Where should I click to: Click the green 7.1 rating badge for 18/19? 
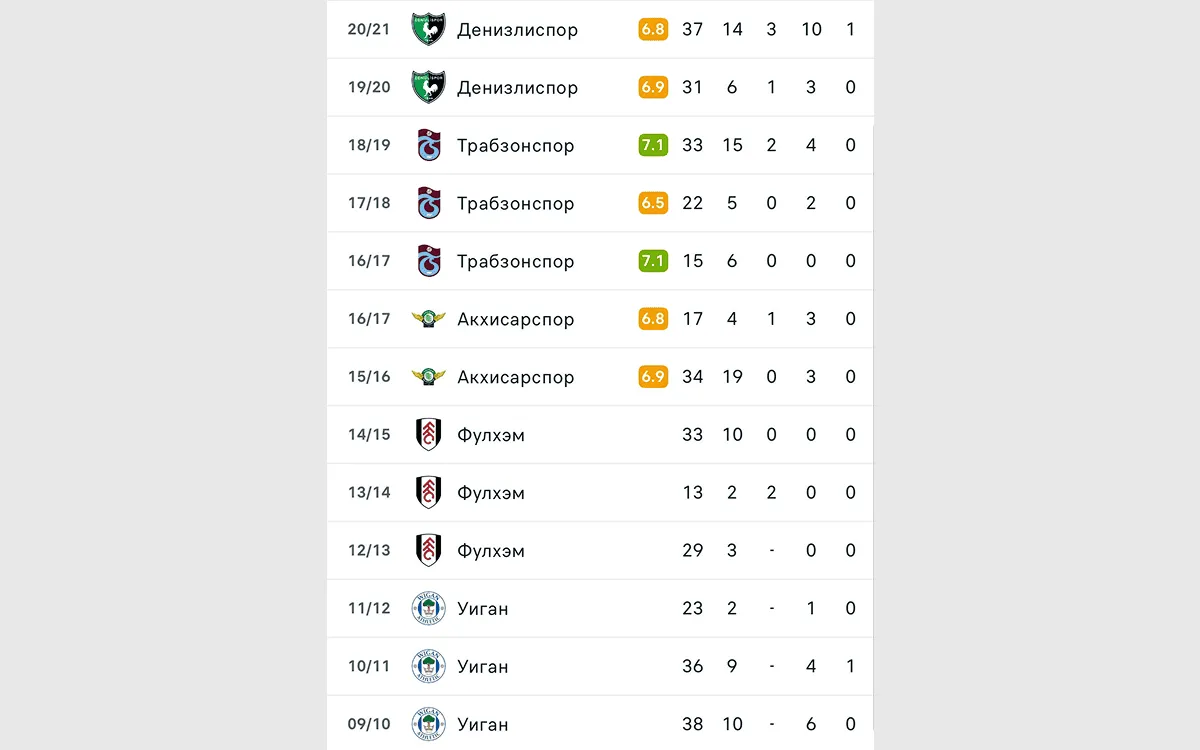pos(652,145)
